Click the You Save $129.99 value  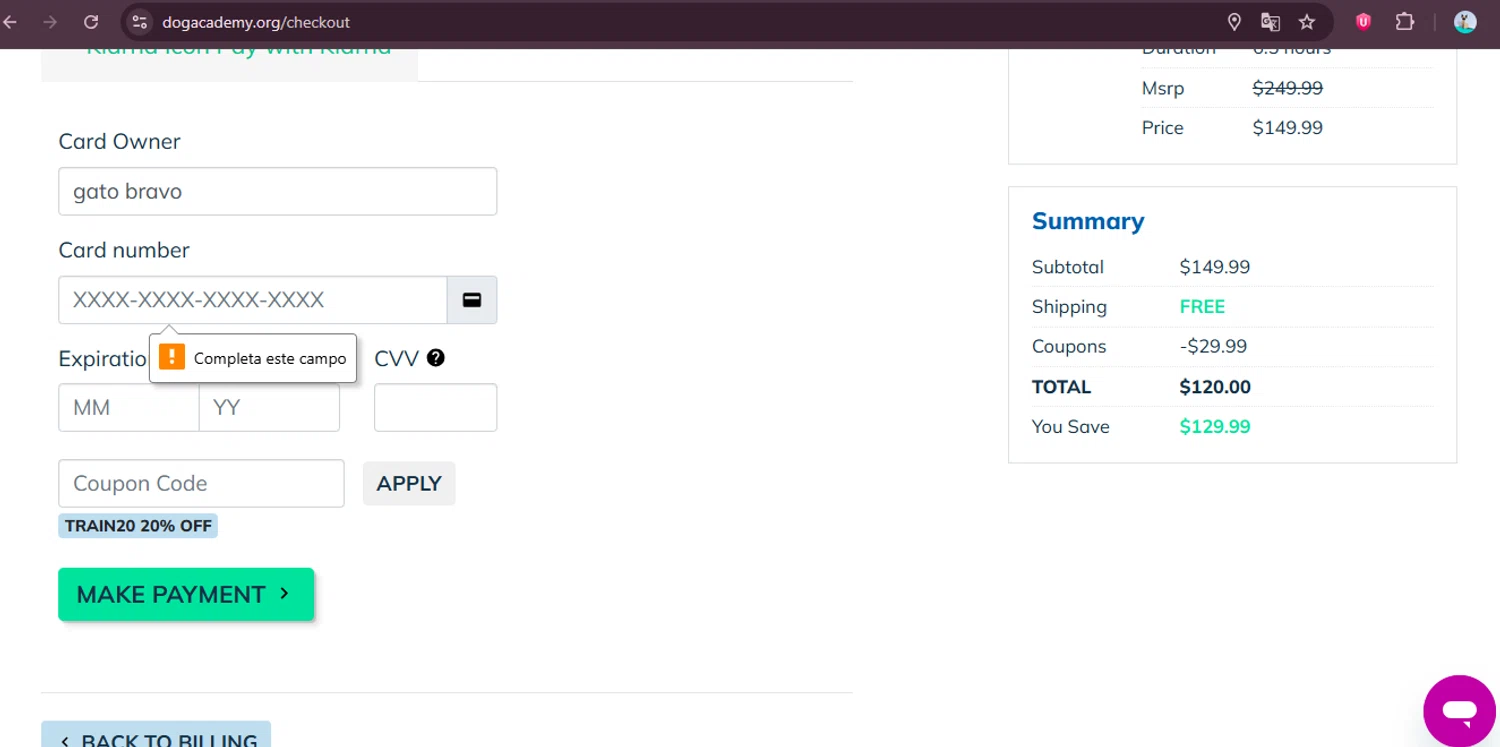point(1215,427)
